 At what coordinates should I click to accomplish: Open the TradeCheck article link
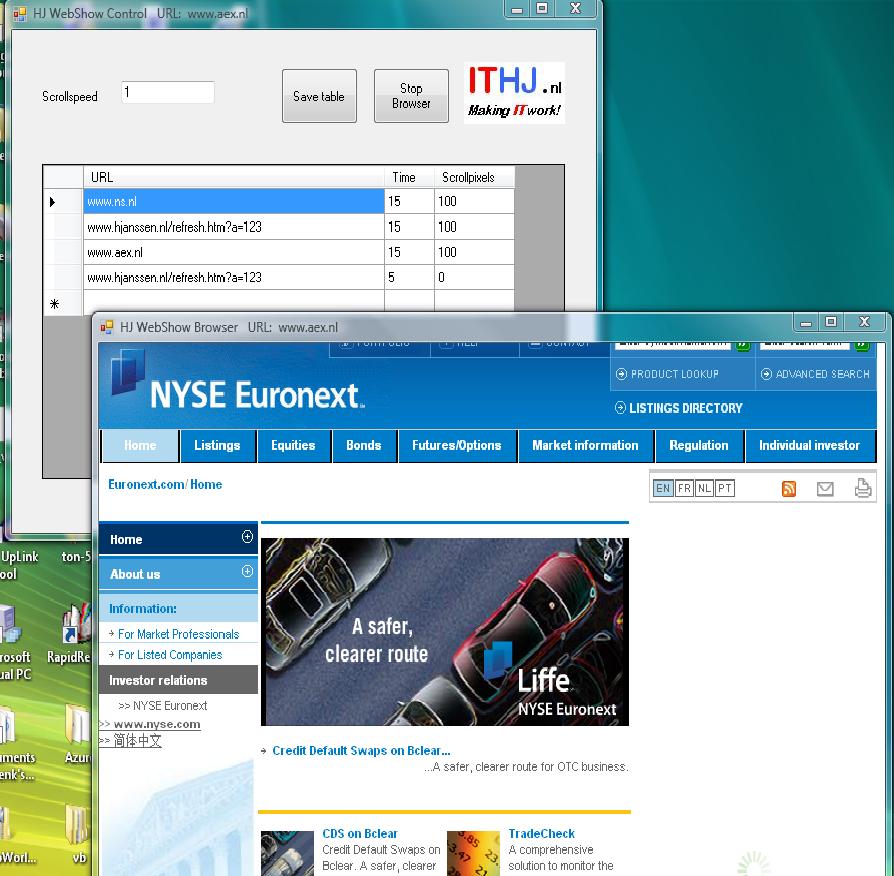(x=542, y=833)
